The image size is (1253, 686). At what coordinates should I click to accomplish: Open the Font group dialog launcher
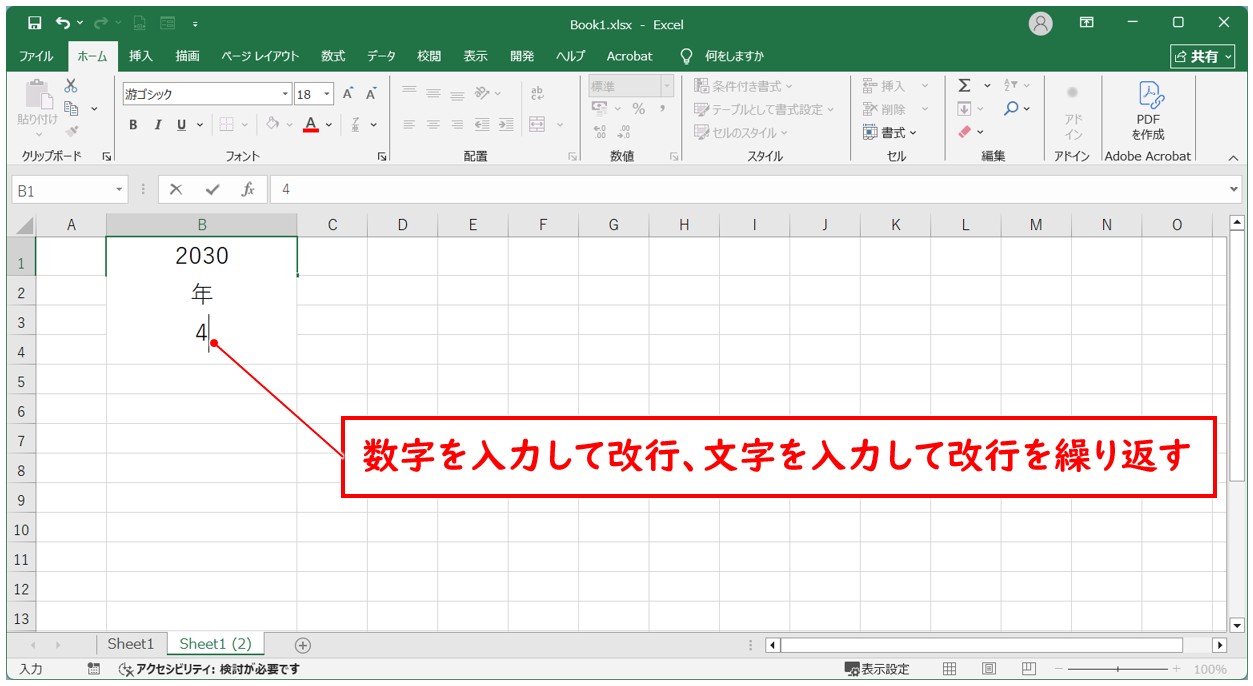tap(382, 157)
